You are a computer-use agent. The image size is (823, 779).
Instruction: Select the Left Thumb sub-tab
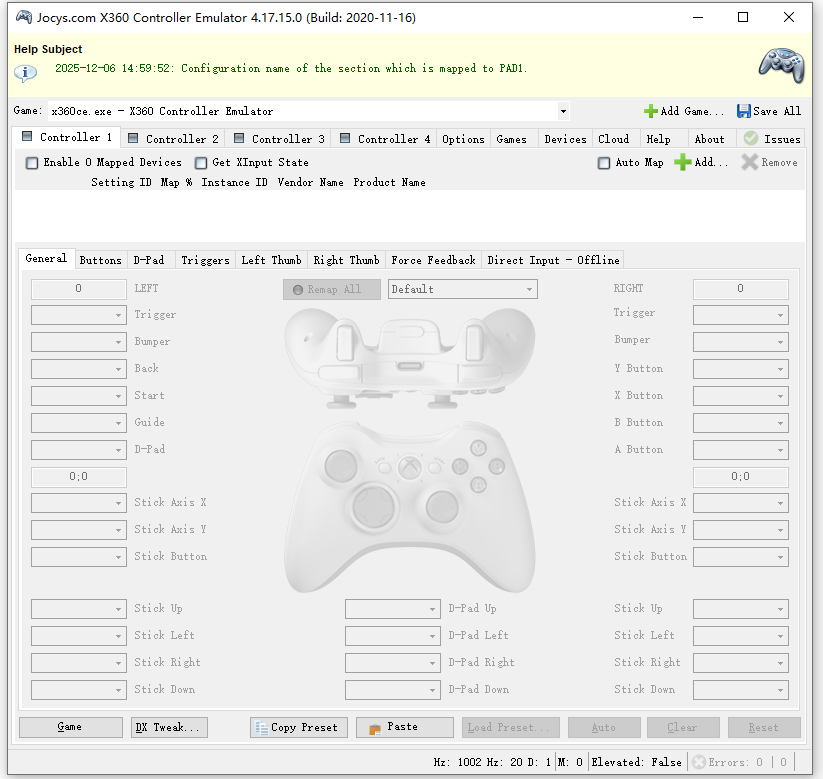pos(271,260)
